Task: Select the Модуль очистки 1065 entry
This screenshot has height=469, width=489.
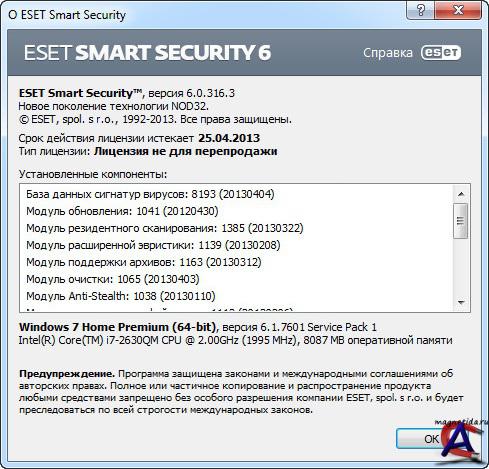Action: tap(113, 279)
